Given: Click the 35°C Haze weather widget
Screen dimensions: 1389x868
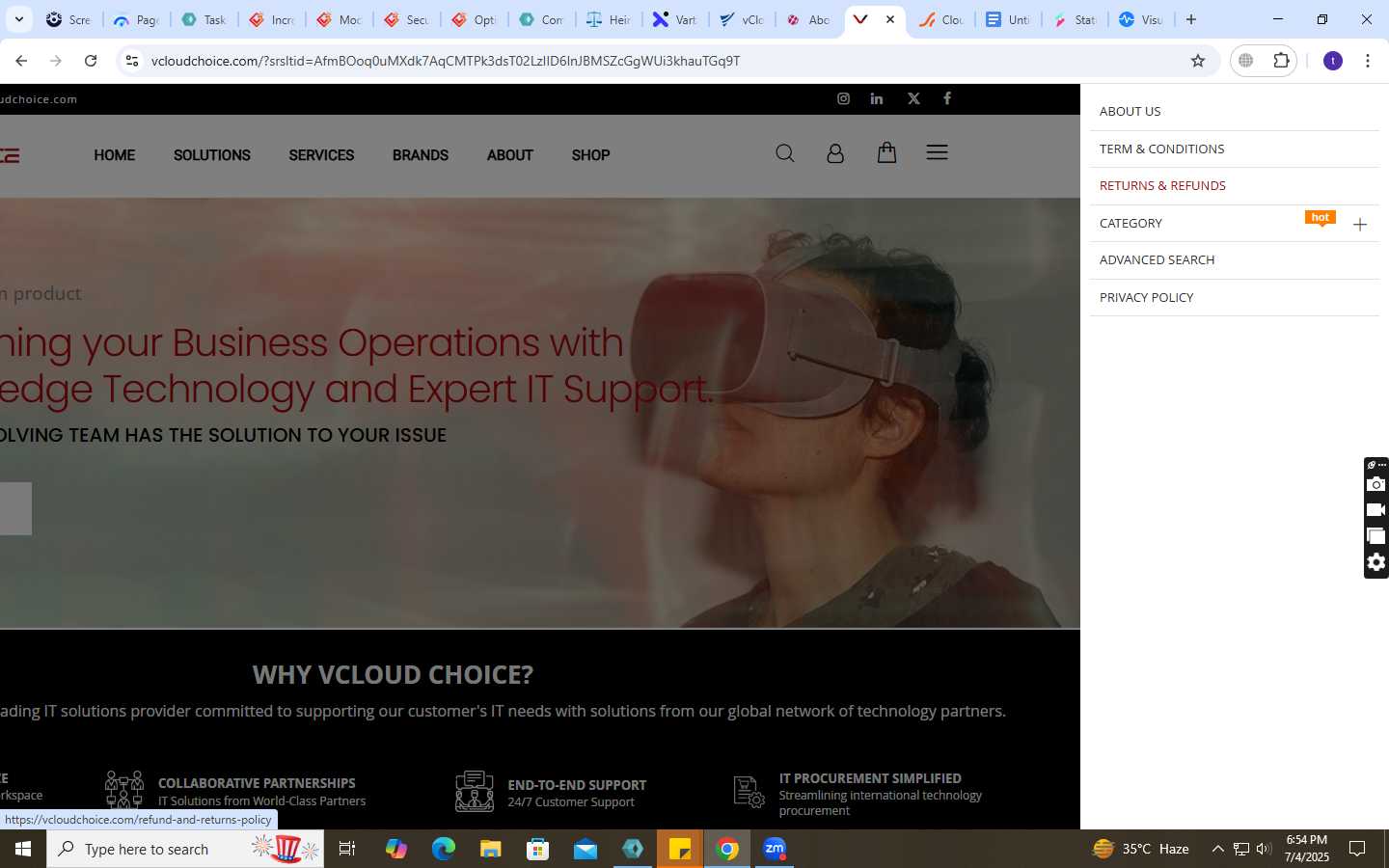Looking at the screenshot, I should [1140, 849].
